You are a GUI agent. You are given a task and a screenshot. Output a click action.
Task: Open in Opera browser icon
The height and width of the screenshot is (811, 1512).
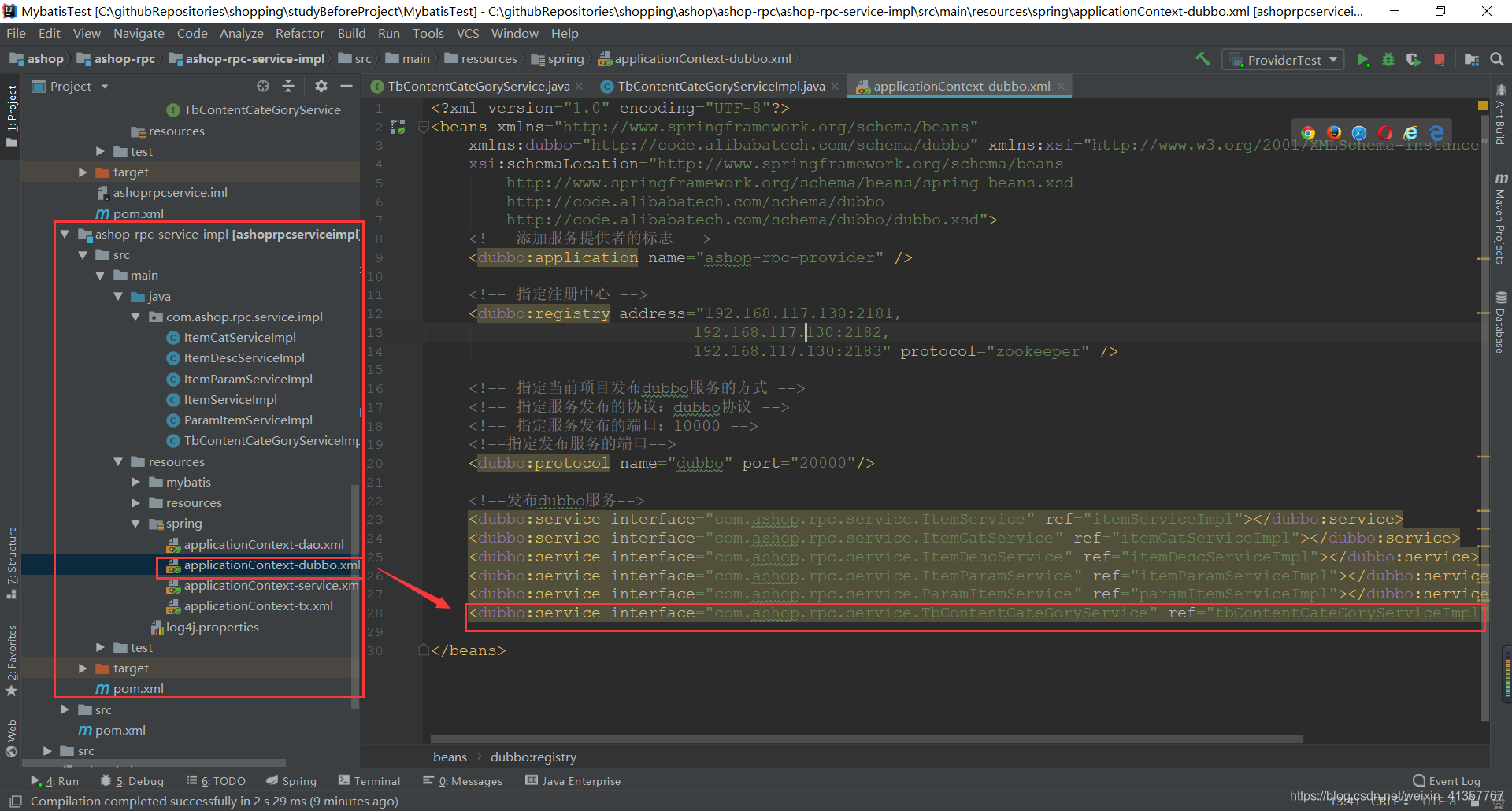coord(1385,132)
